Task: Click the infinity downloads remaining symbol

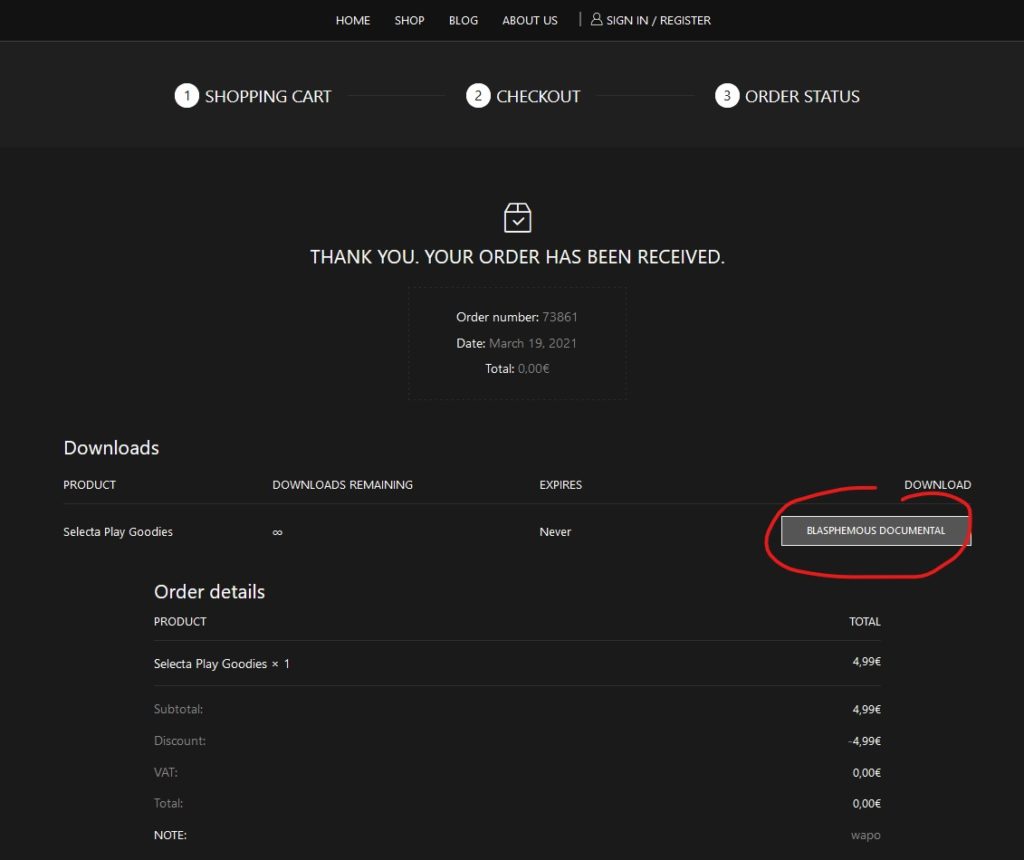Action: [x=277, y=532]
